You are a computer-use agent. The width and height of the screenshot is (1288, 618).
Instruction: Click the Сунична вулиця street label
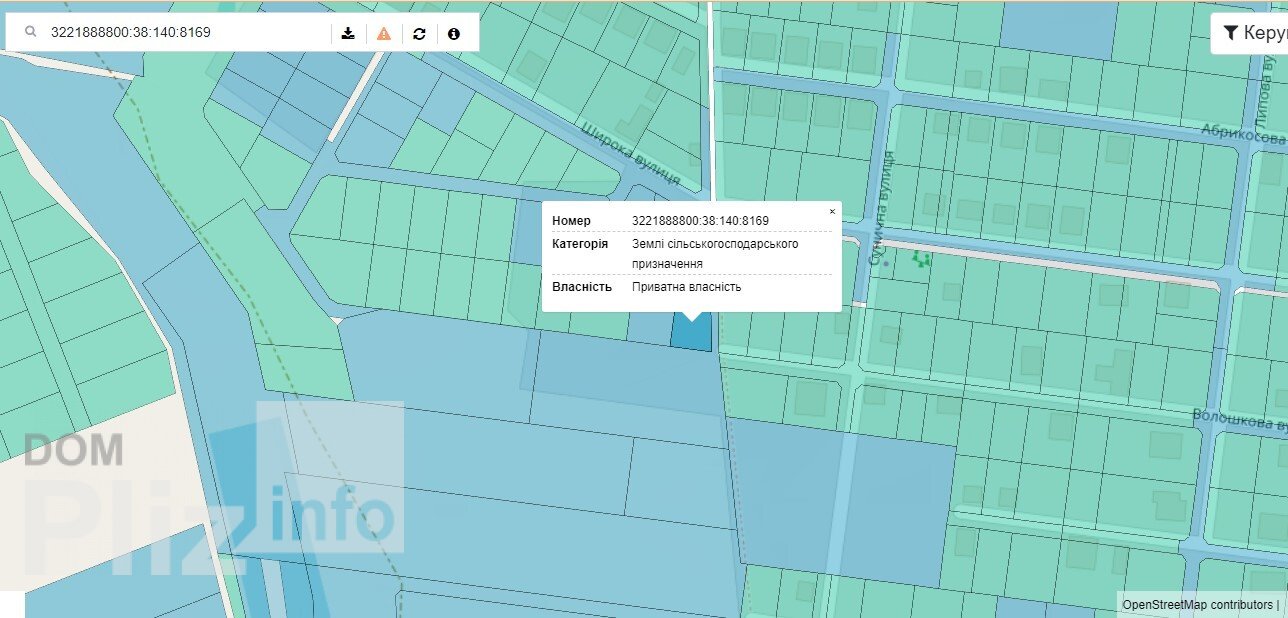[x=878, y=208]
